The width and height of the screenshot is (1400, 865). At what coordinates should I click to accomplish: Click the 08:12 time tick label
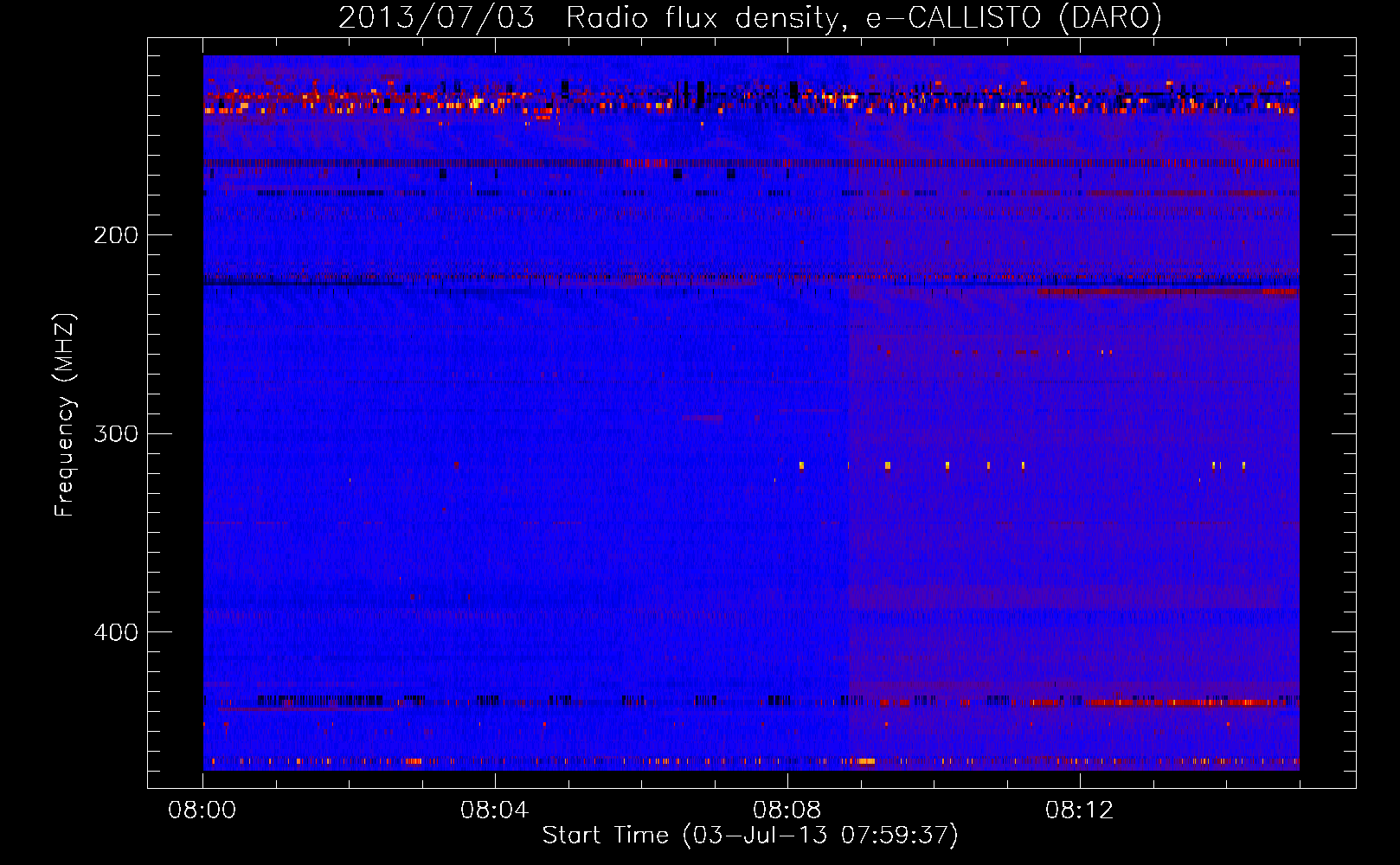(x=1079, y=811)
